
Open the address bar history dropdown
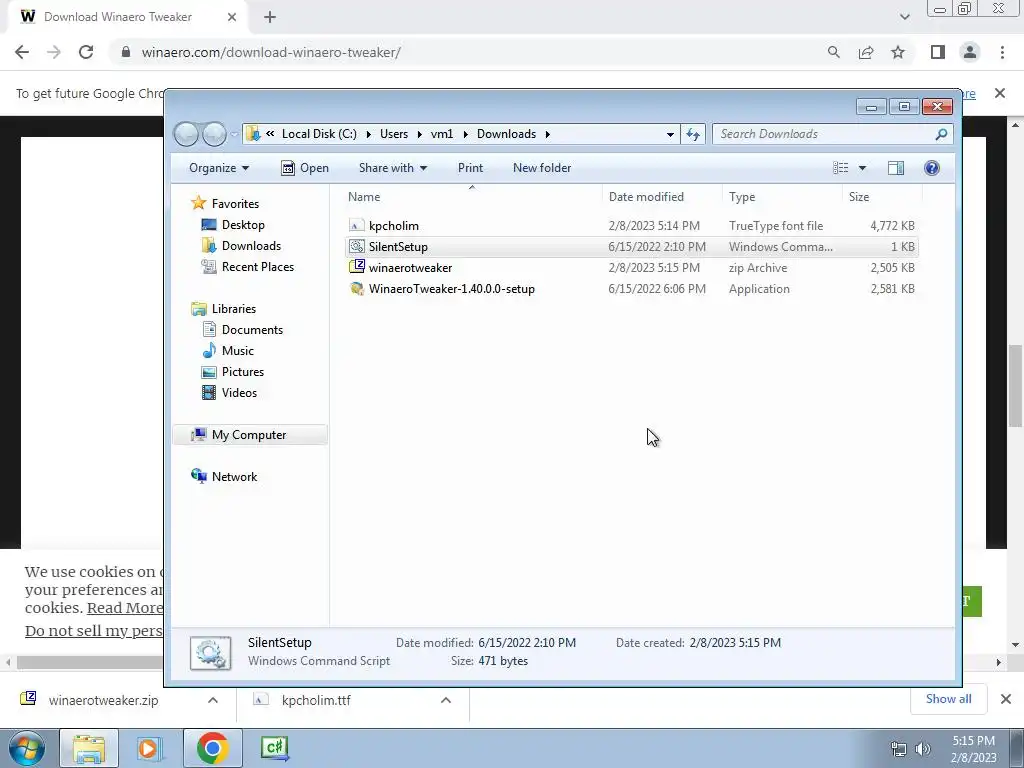[670, 134]
